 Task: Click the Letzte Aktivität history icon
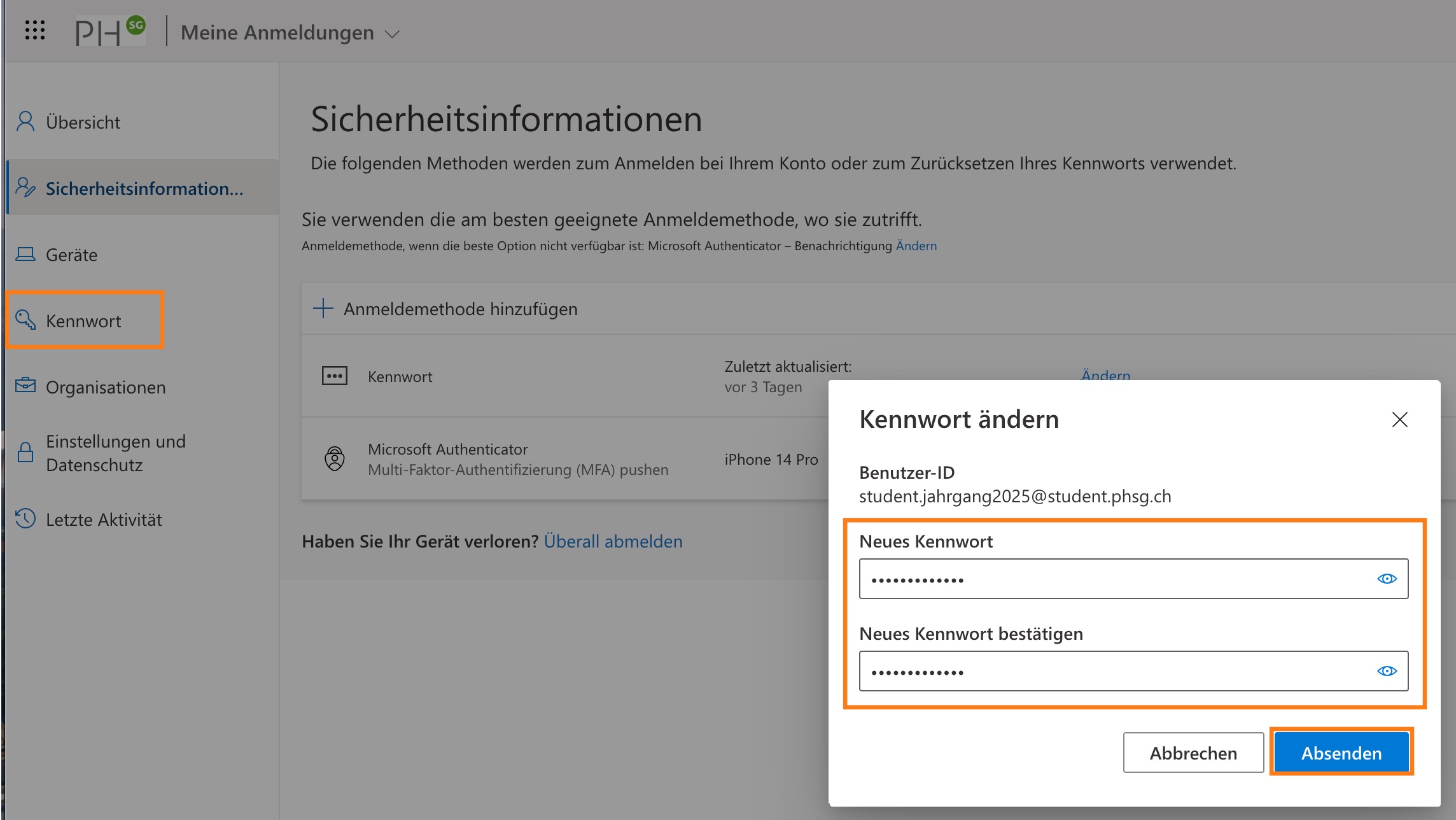click(x=25, y=518)
